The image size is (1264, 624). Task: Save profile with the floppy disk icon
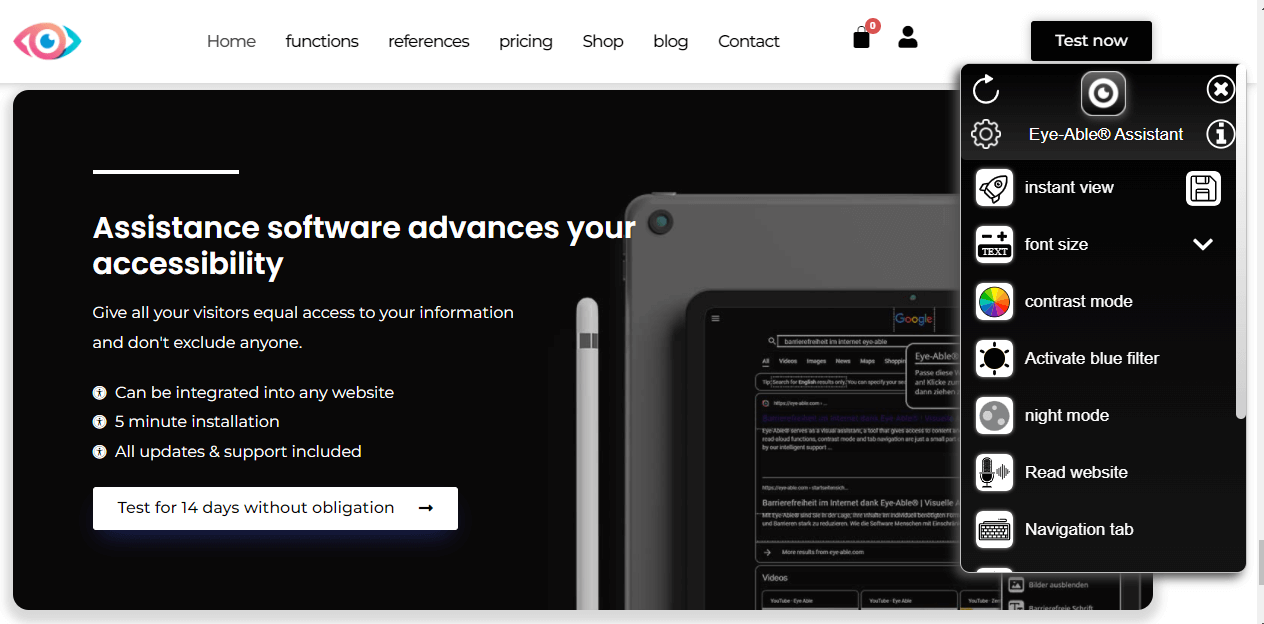point(1203,188)
